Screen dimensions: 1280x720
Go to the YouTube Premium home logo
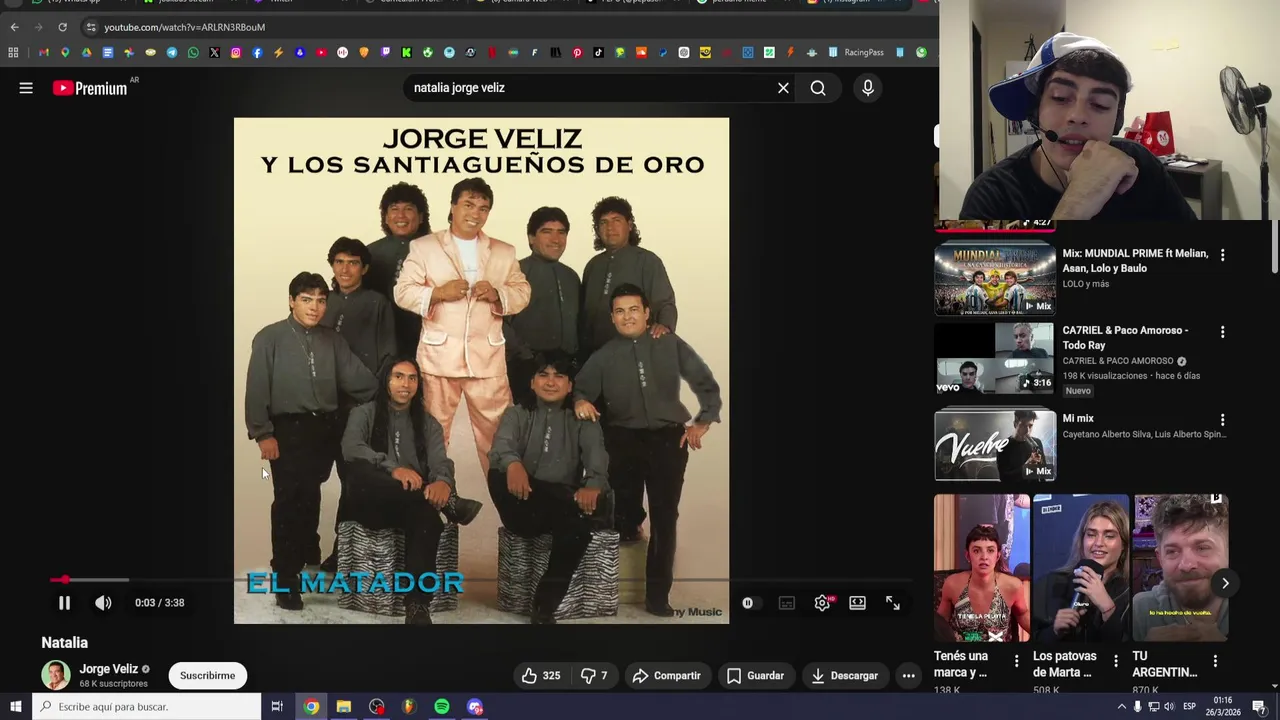91,88
